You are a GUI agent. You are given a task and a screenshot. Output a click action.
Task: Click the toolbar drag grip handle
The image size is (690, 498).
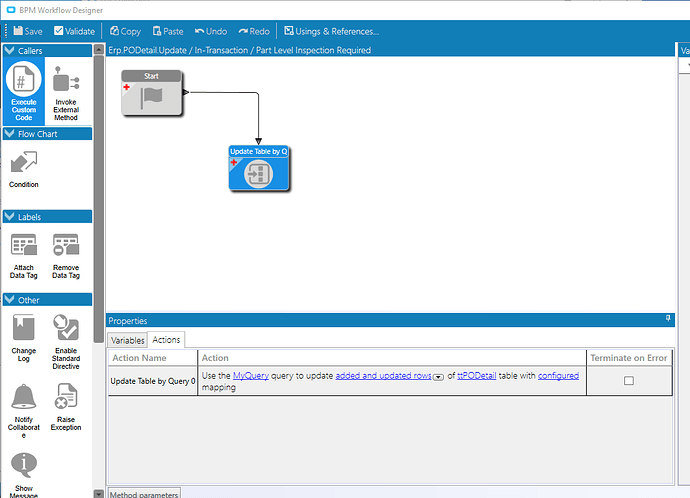6,31
